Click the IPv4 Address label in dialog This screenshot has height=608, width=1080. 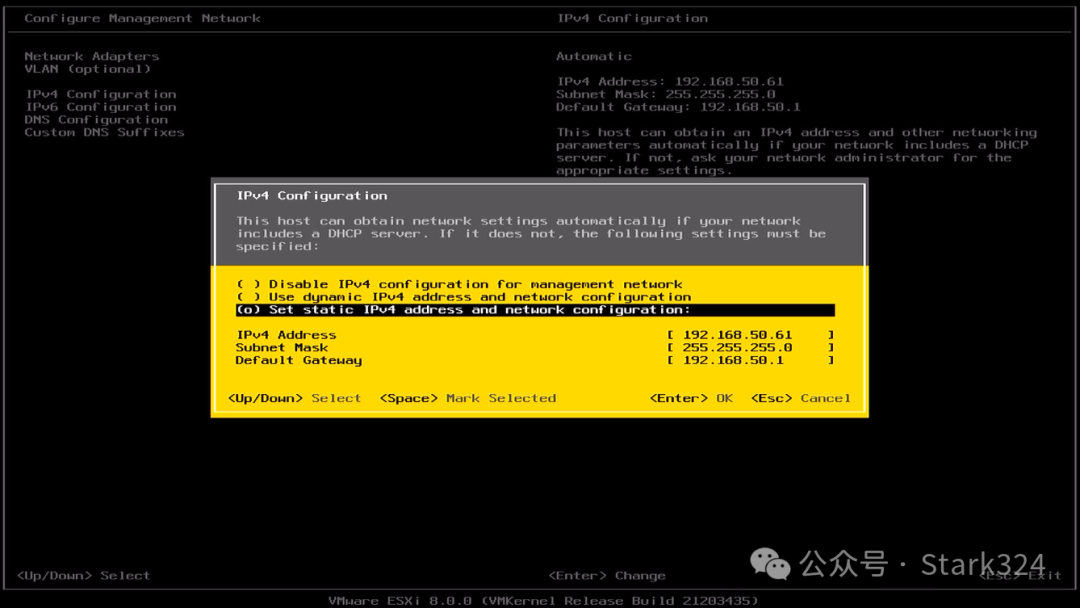pyautogui.click(x=287, y=335)
